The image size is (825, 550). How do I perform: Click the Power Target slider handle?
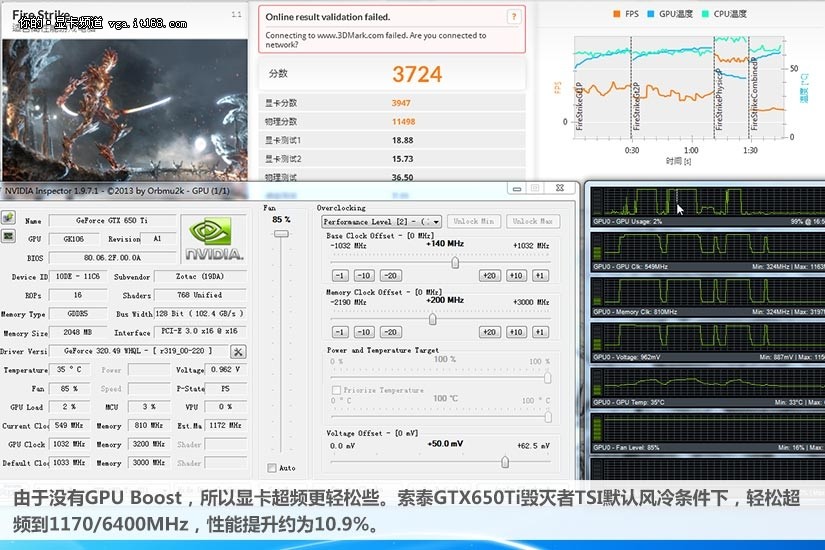click(x=548, y=377)
